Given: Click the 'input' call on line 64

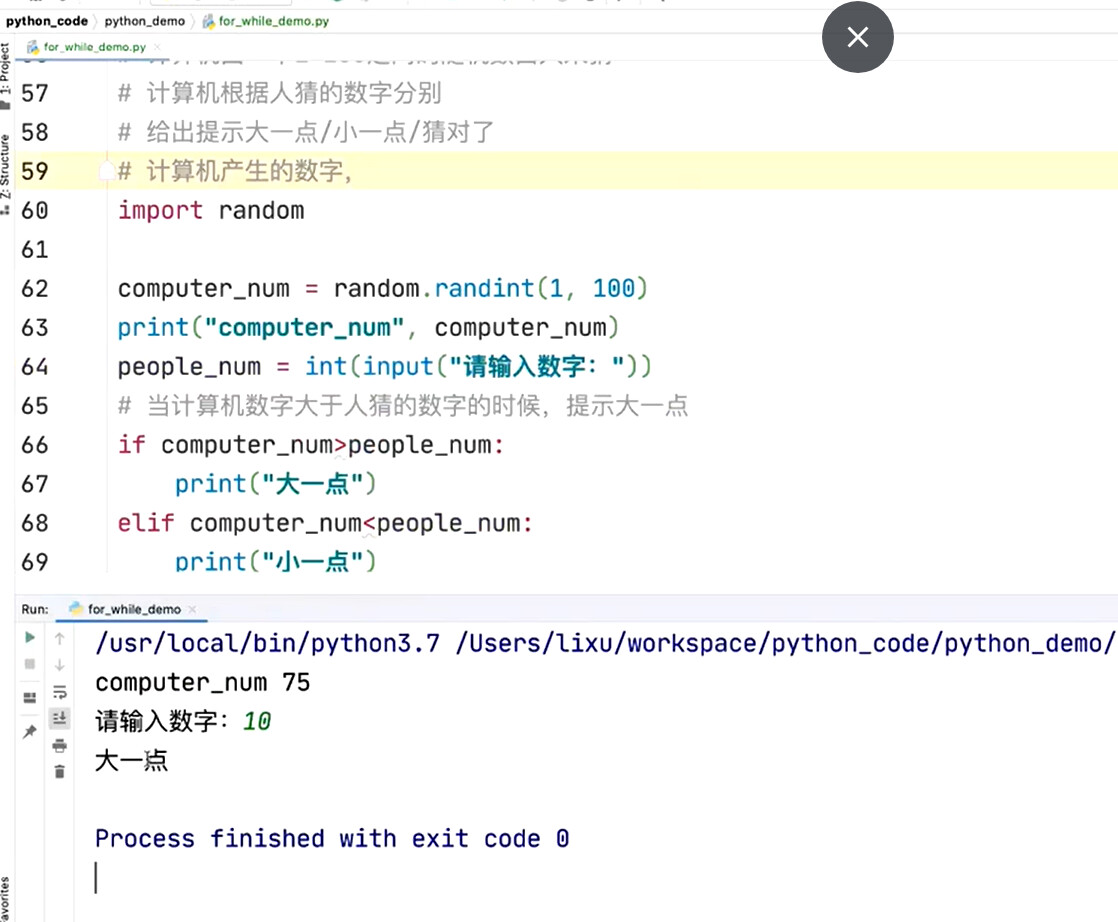Looking at the screenshot, I should (x=398, y=367).
